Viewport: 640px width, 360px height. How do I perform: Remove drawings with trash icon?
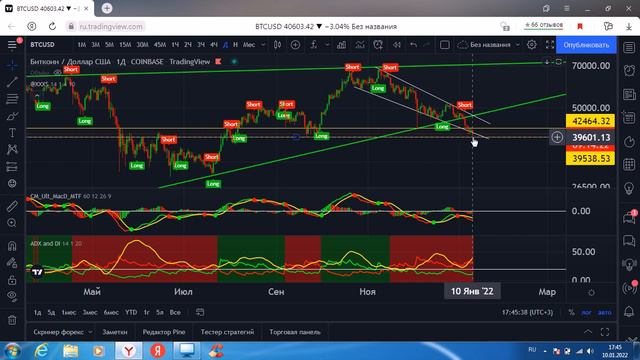[x=12, y=320]
